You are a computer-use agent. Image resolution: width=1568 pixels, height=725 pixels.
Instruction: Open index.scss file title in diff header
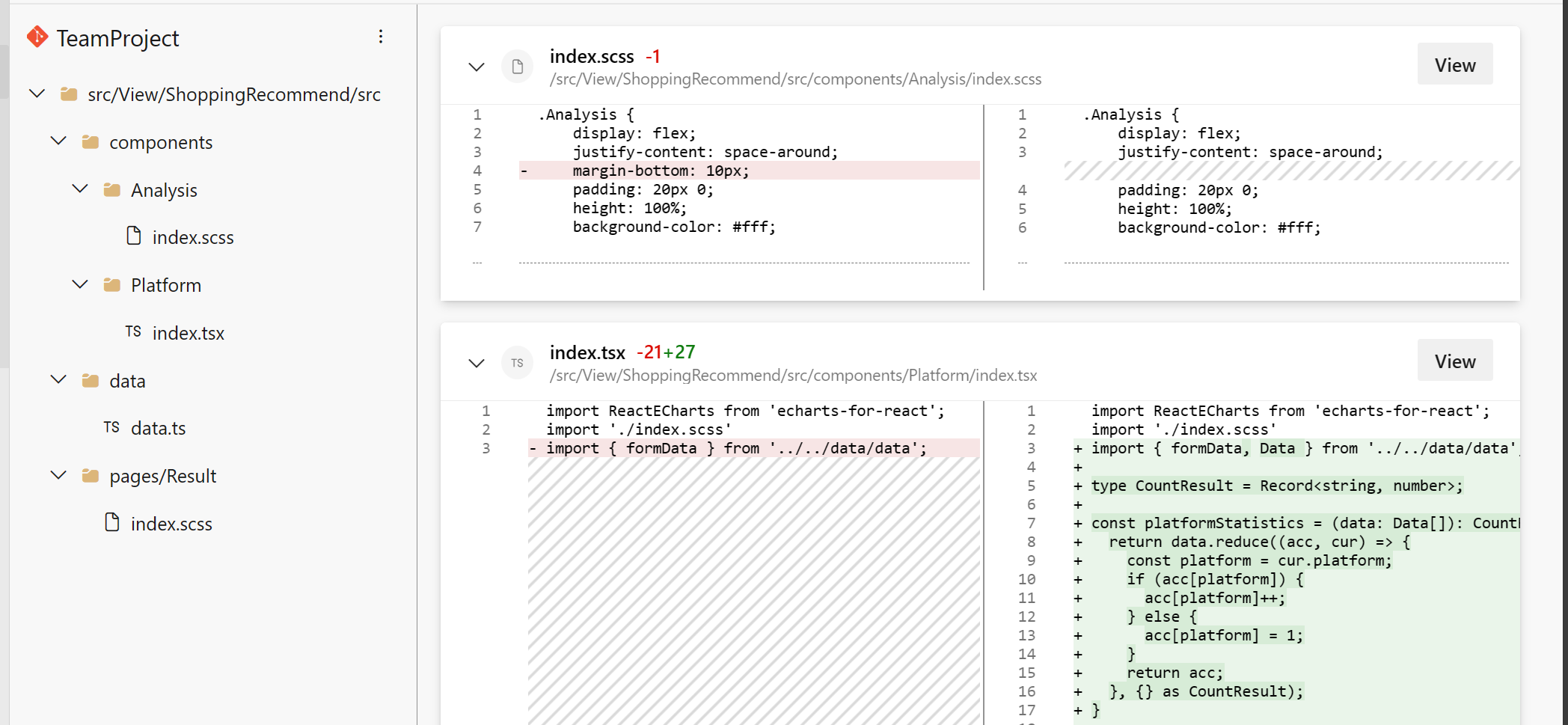(592, 56)
